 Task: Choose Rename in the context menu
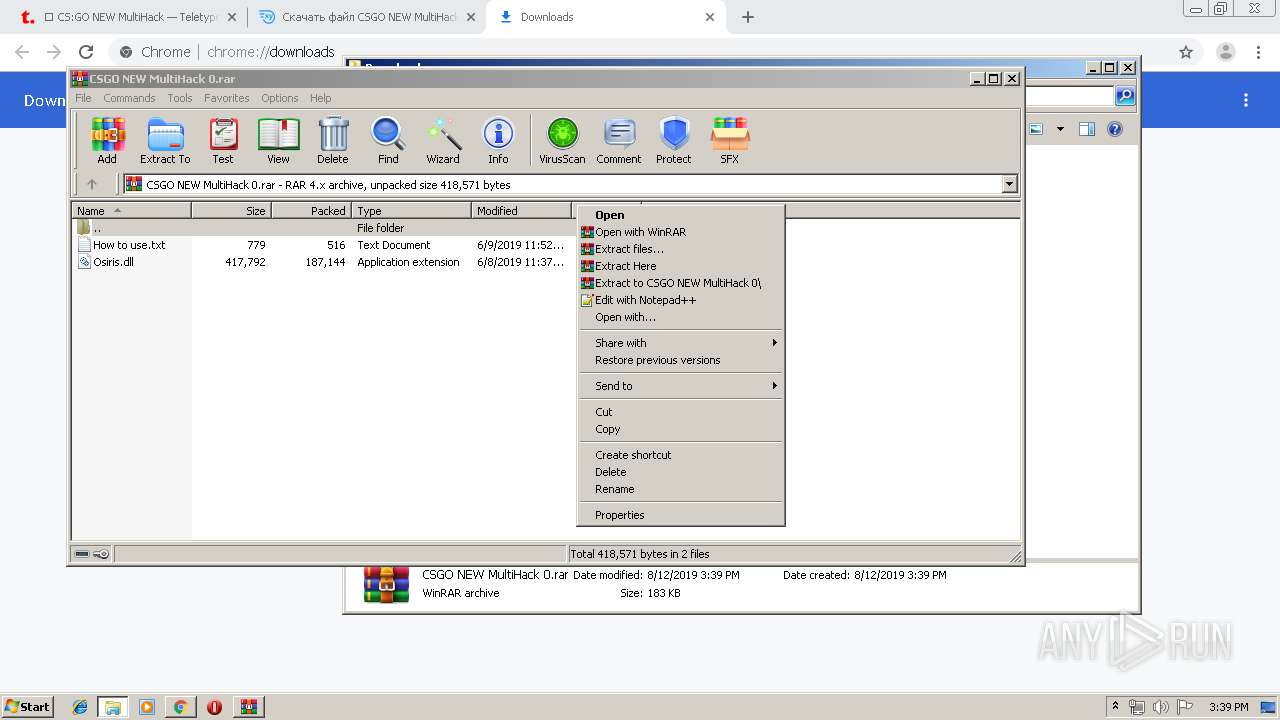[680, 489]
